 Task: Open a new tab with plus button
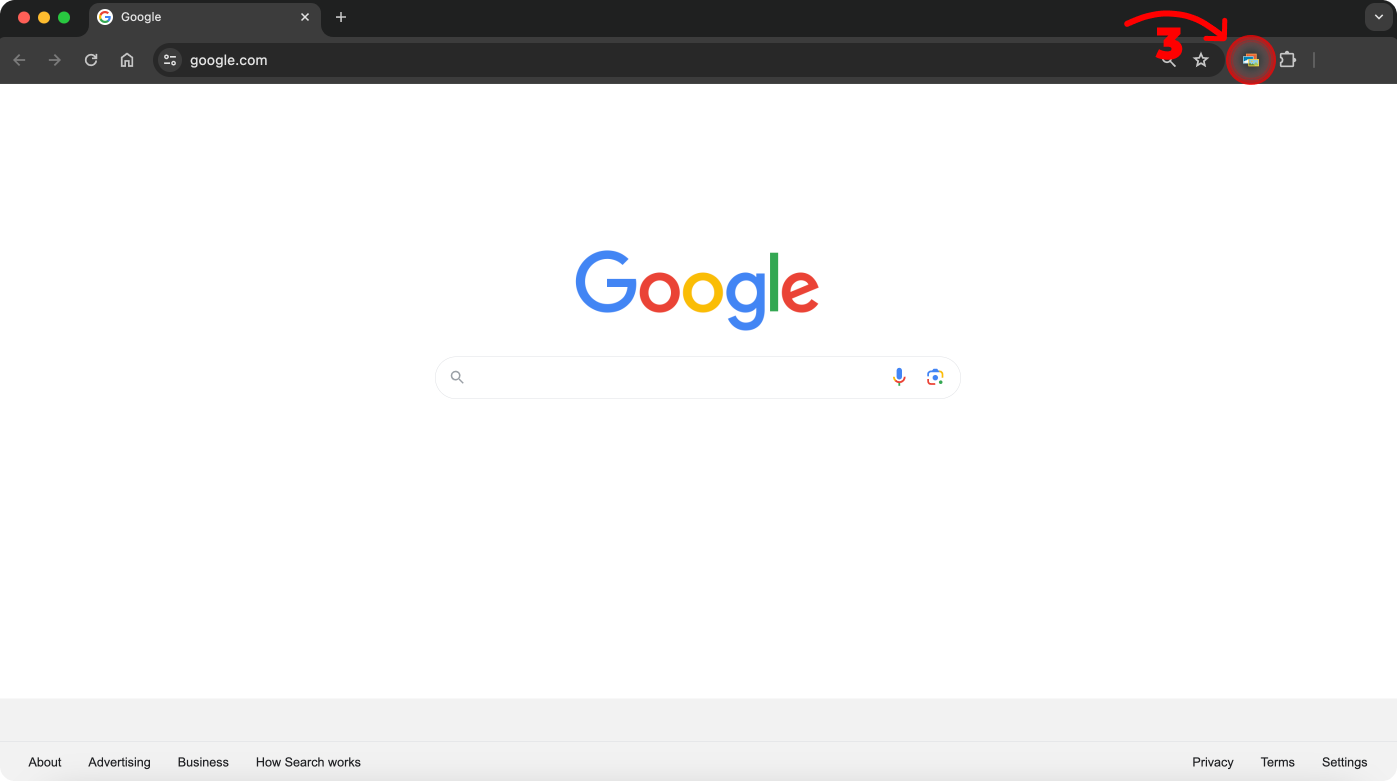(x=341, y=17)
